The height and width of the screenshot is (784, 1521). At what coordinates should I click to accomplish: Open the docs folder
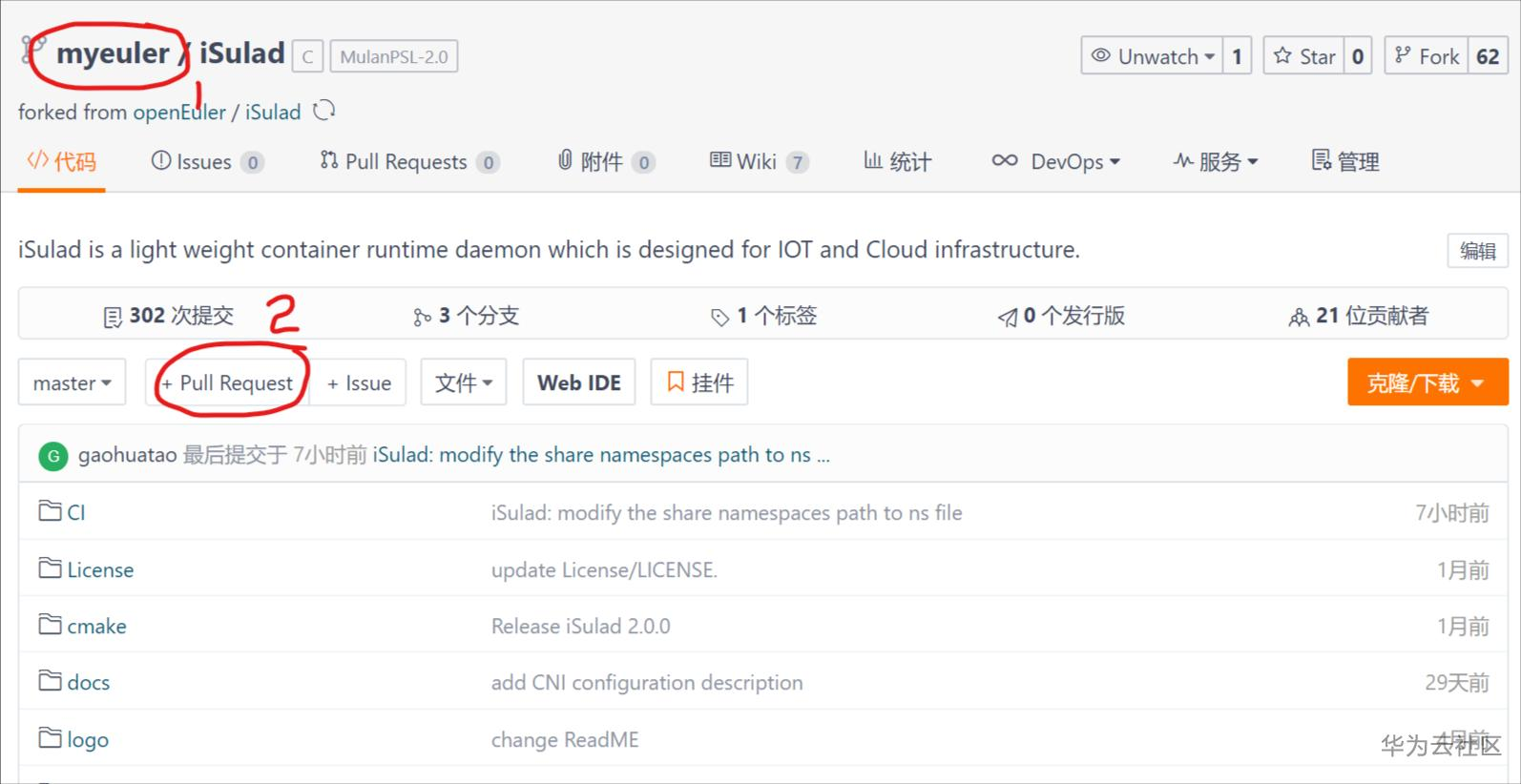point(88,682)
